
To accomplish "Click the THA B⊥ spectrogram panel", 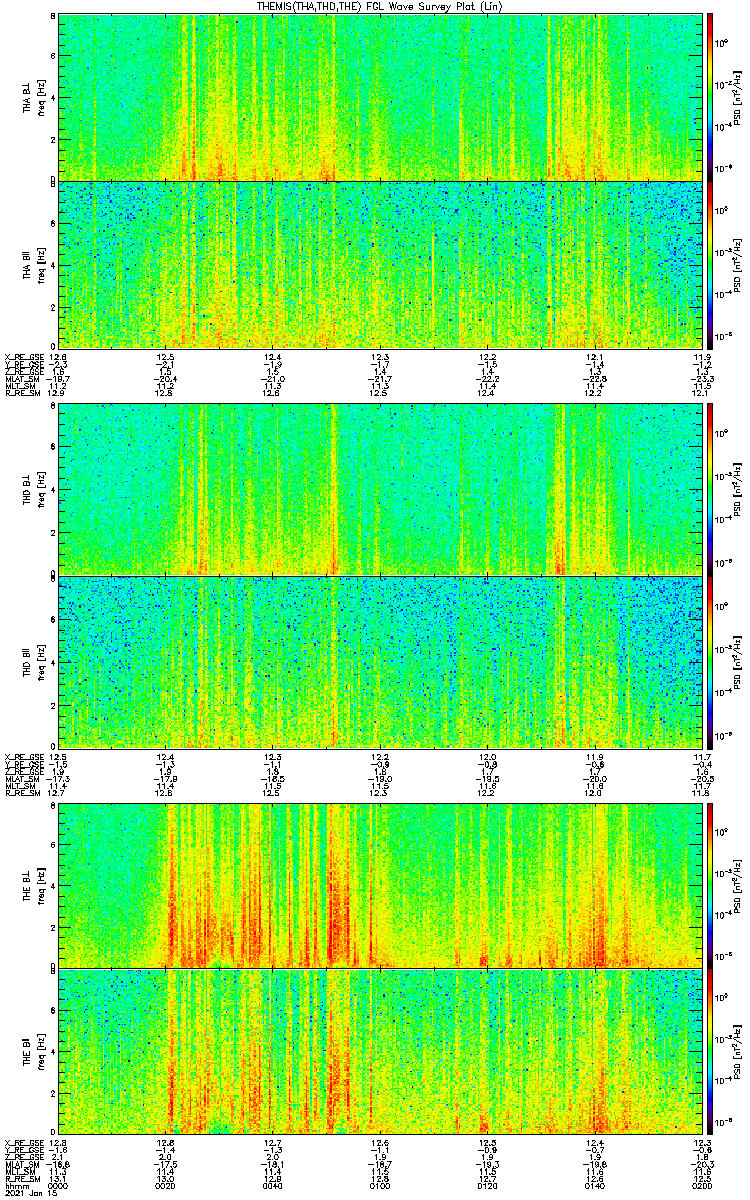I will 380,97.
